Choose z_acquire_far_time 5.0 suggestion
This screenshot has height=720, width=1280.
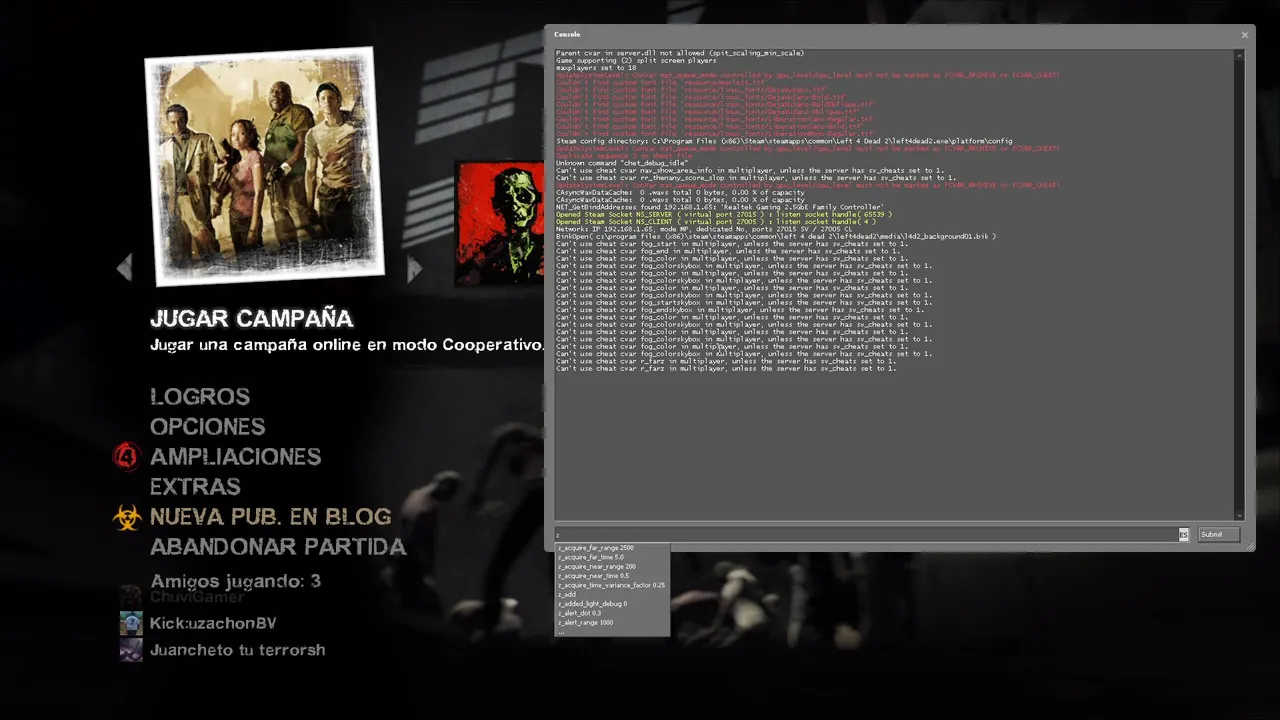click(590, 557)
